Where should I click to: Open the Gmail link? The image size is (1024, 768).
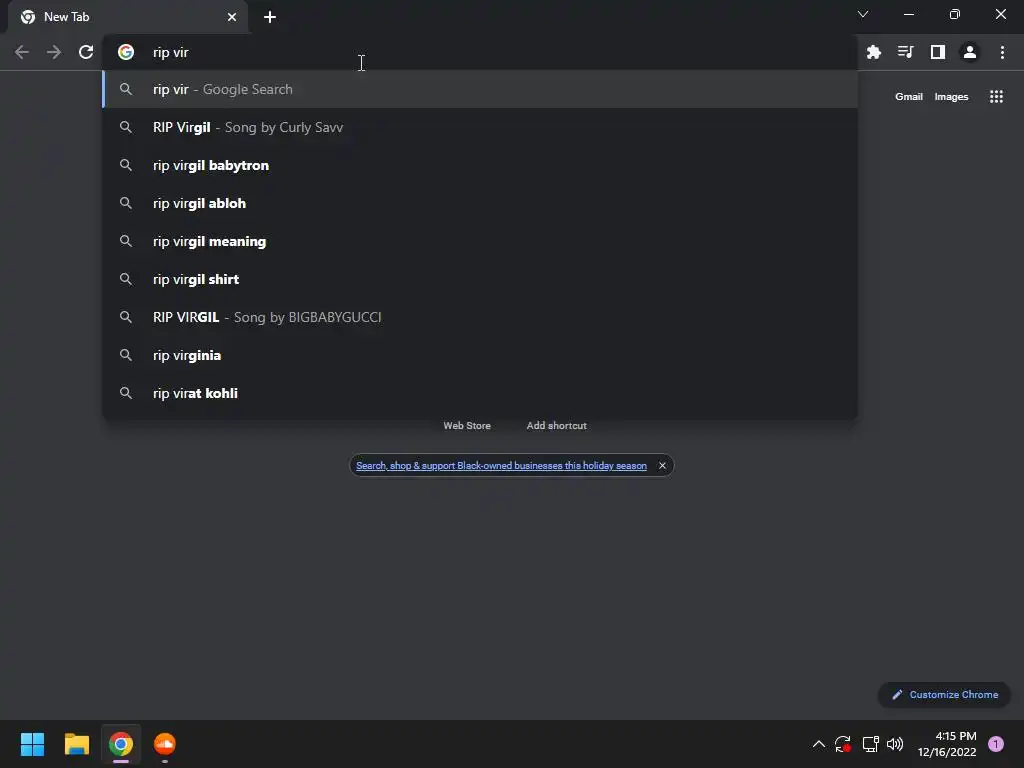tap(908, 97)
